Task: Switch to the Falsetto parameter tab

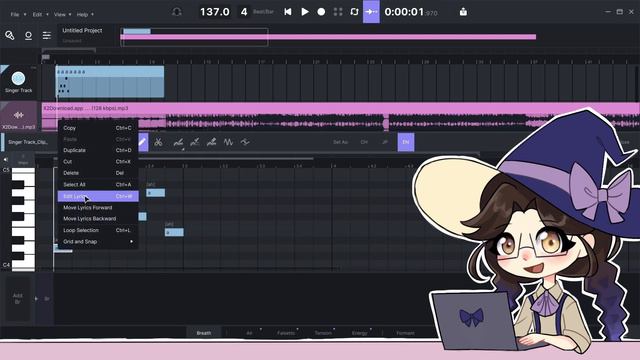Action: pyautogui.click(x=286, y=333)
